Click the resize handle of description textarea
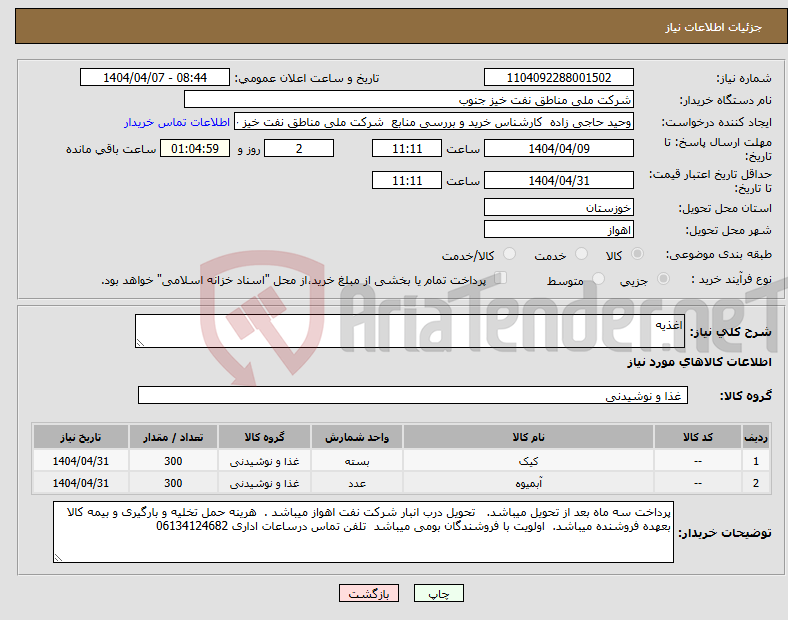Viewport: 788px width, 620px height. point(140,343)
